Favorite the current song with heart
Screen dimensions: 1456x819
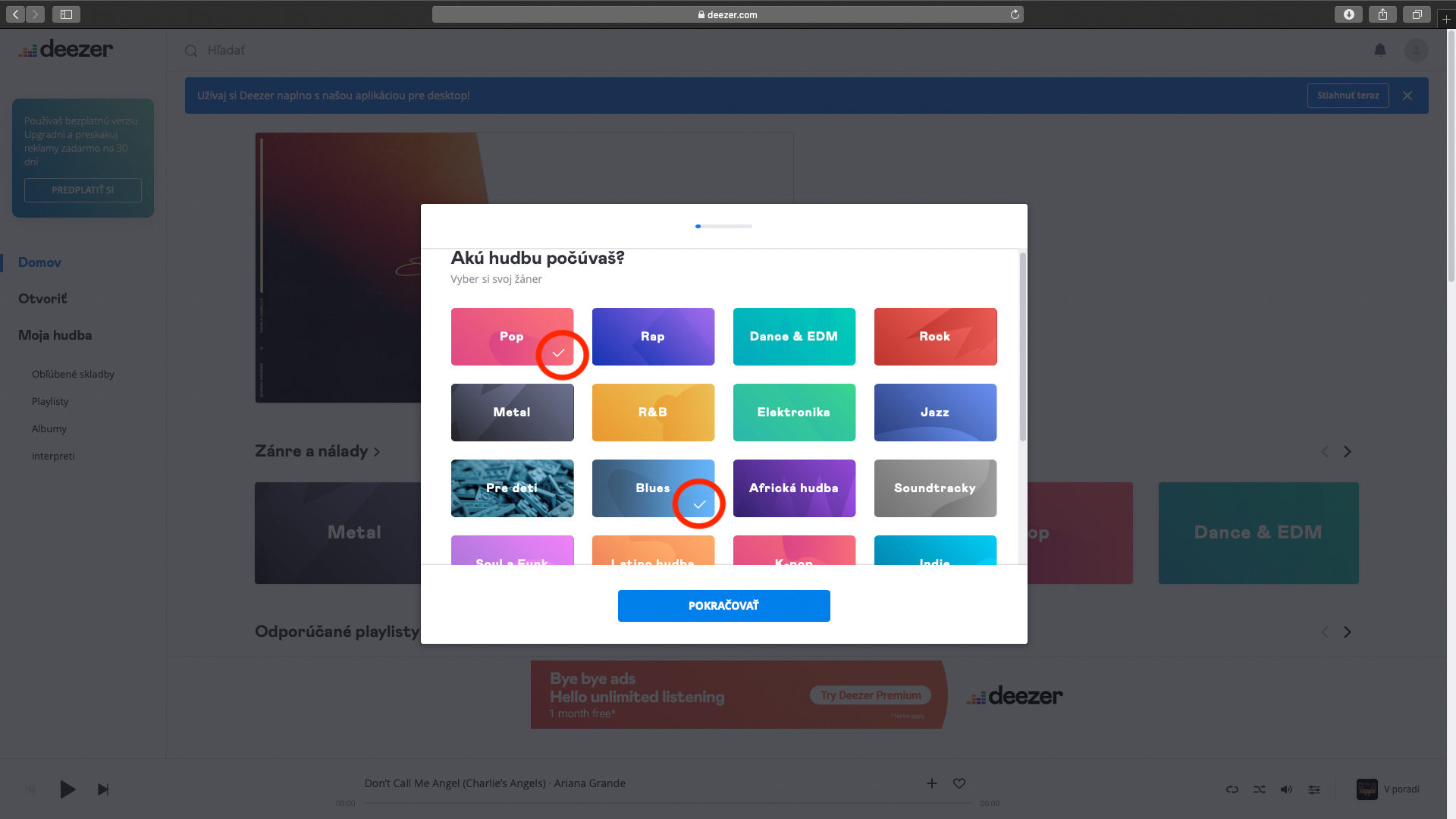pos(959,783)
